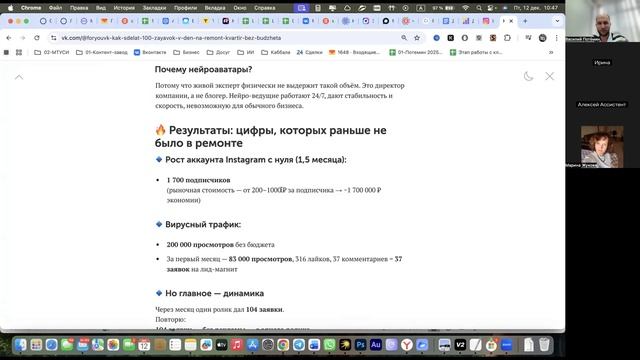This screenshot has height=360, width=640.
Task: Open Adobe Audition in the dock
Action: point(376,345)
